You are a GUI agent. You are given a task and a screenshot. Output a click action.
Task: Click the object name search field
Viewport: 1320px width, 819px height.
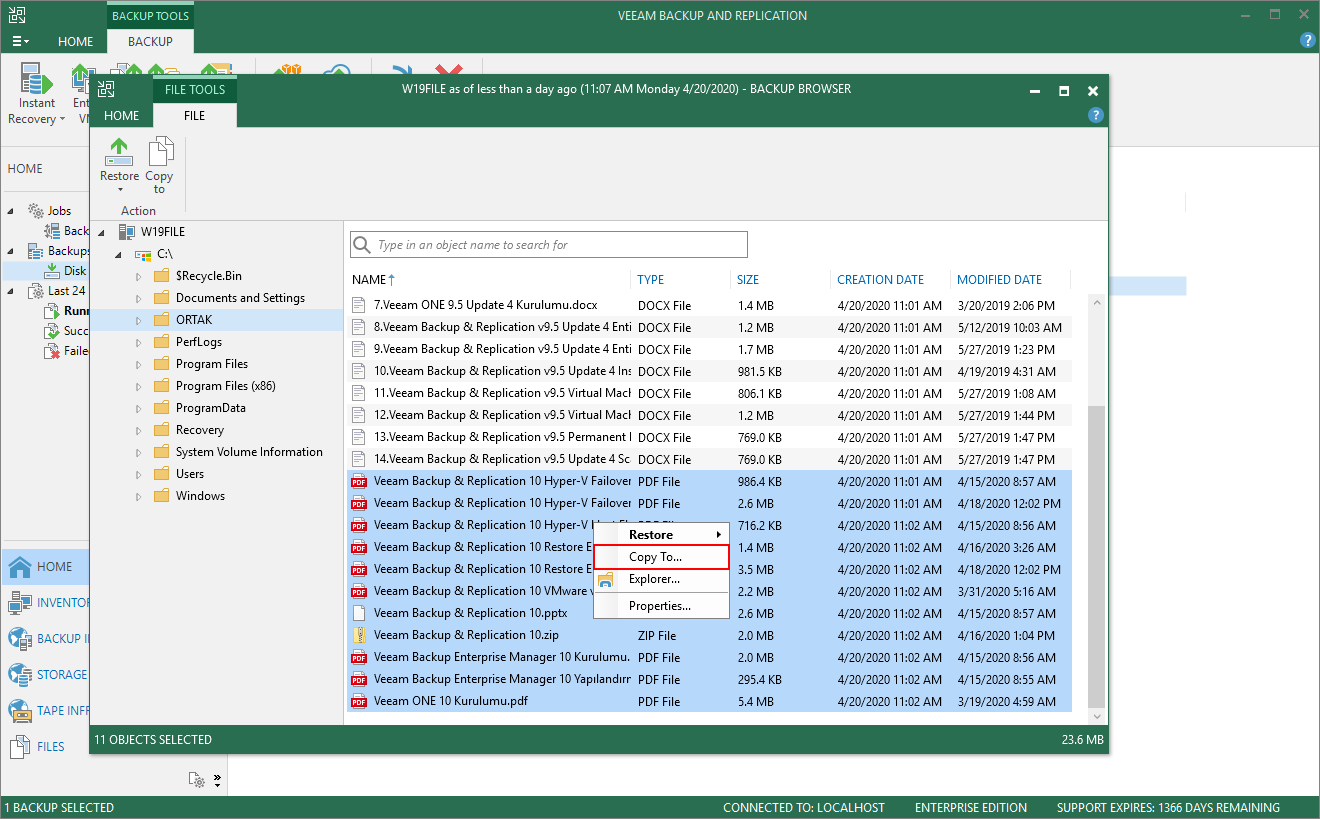tap(549, 245)
